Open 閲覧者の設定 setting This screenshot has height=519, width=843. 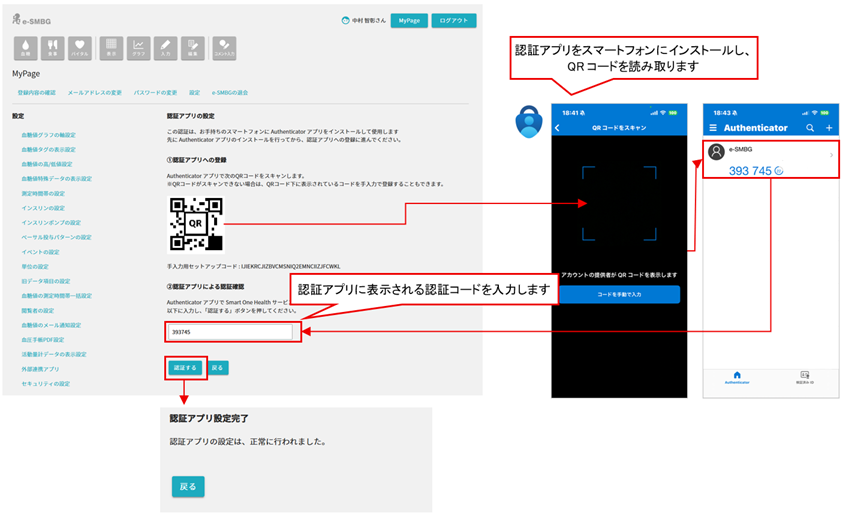[x=38, y=311]
